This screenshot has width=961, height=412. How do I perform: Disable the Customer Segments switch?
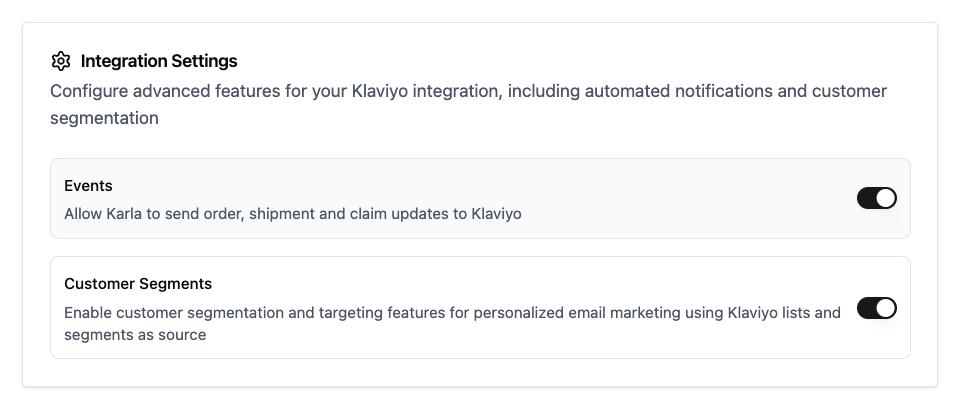876,308
